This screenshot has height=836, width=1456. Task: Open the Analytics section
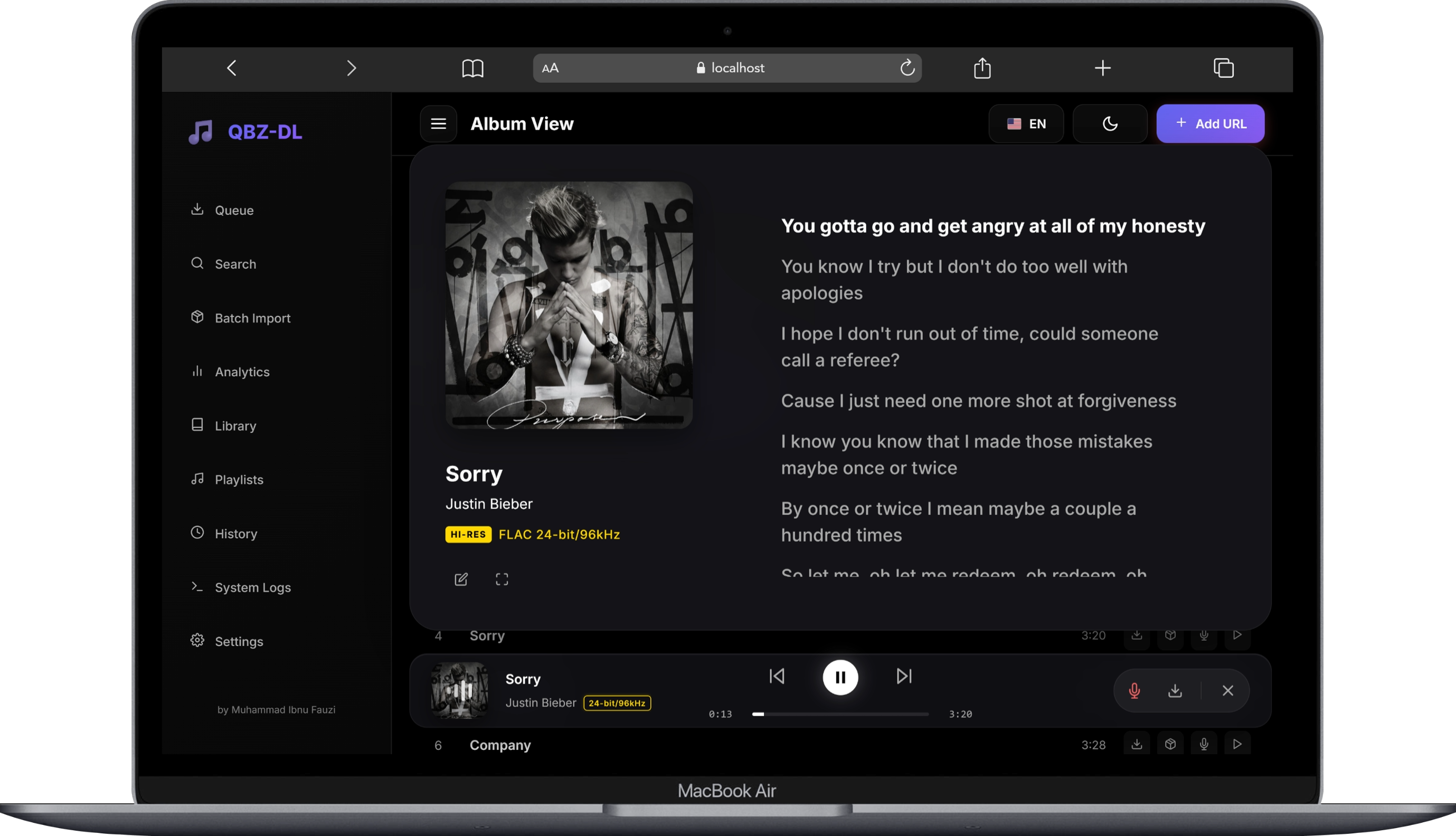(230, 372)
